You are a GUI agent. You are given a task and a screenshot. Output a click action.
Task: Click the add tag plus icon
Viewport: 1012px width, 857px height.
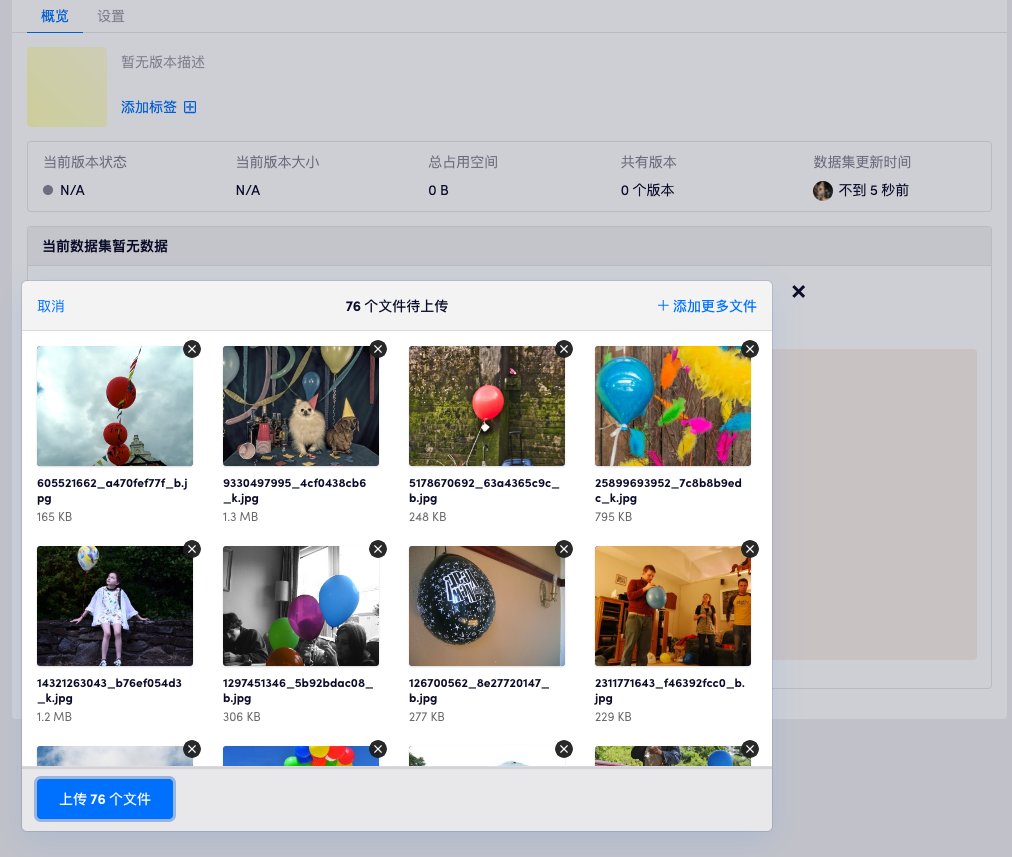coord(190,107)
